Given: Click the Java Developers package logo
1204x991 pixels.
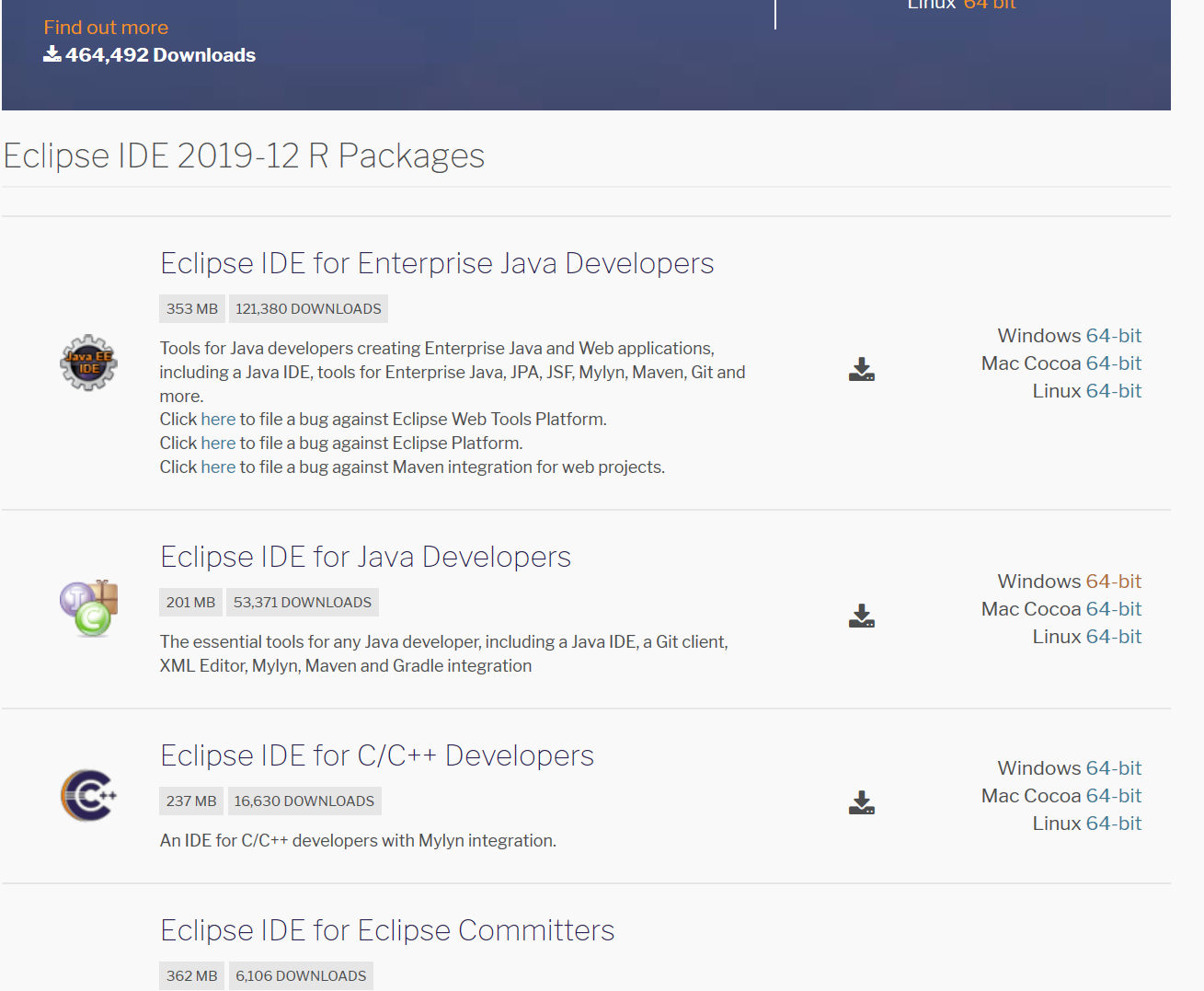Looking at the screenshot, I should pyautogui.click(x=88, y=607).
